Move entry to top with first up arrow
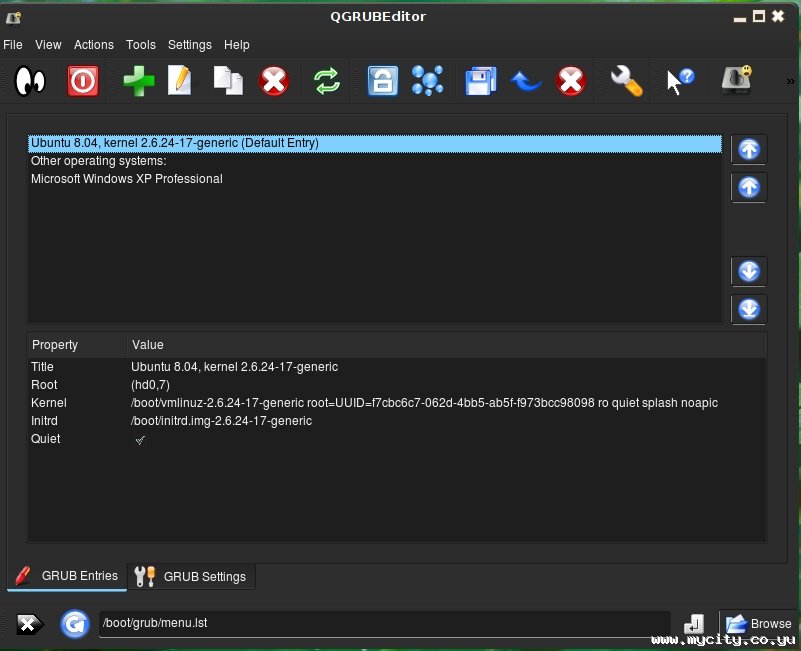 (x=749, y=149)
